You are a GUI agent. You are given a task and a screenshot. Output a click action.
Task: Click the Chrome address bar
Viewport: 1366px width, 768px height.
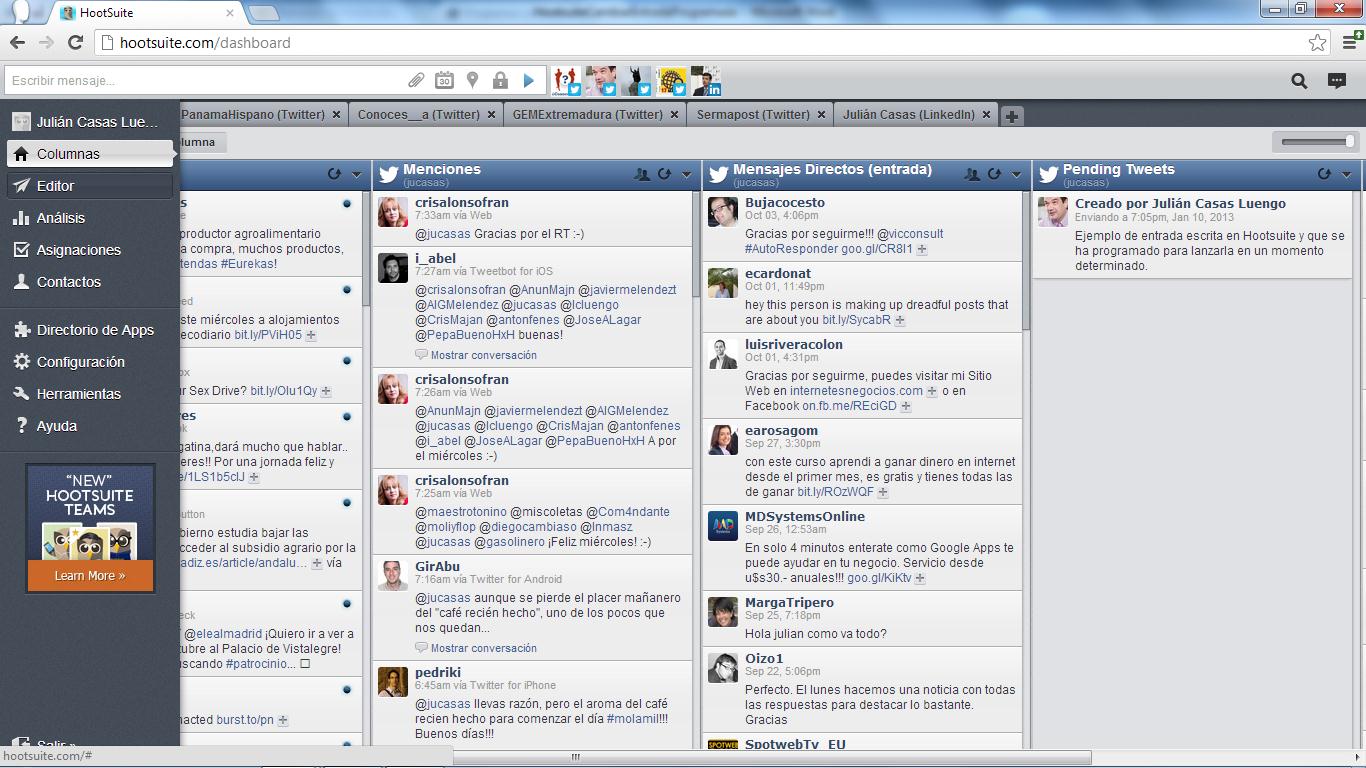pos(700,43)
